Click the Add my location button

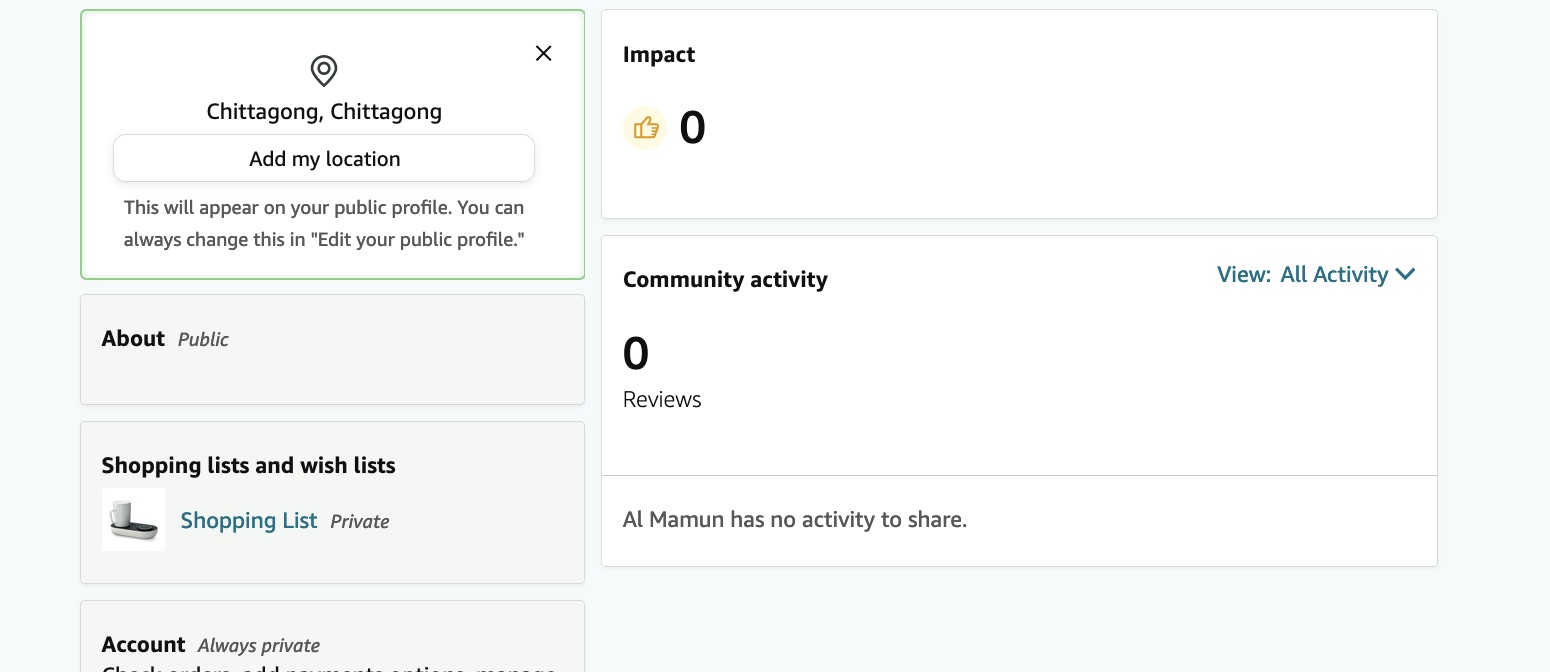coord(324,158)
